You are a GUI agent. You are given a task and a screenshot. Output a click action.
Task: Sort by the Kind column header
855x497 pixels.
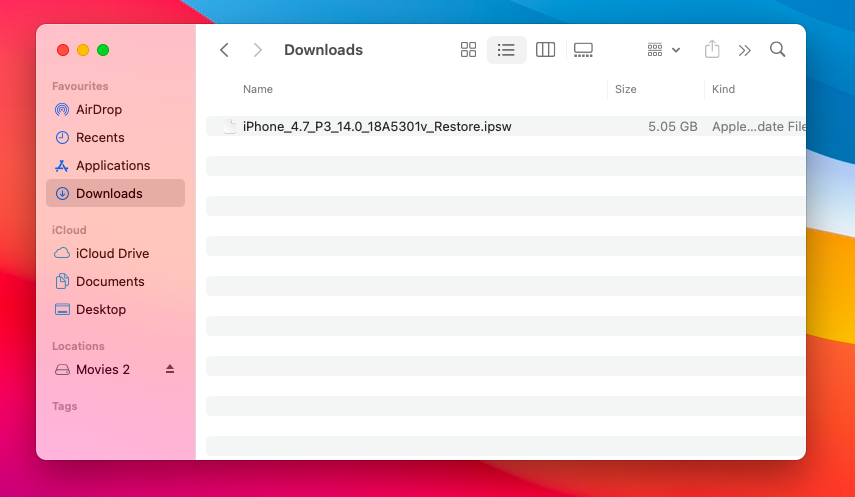click(723, 89)
